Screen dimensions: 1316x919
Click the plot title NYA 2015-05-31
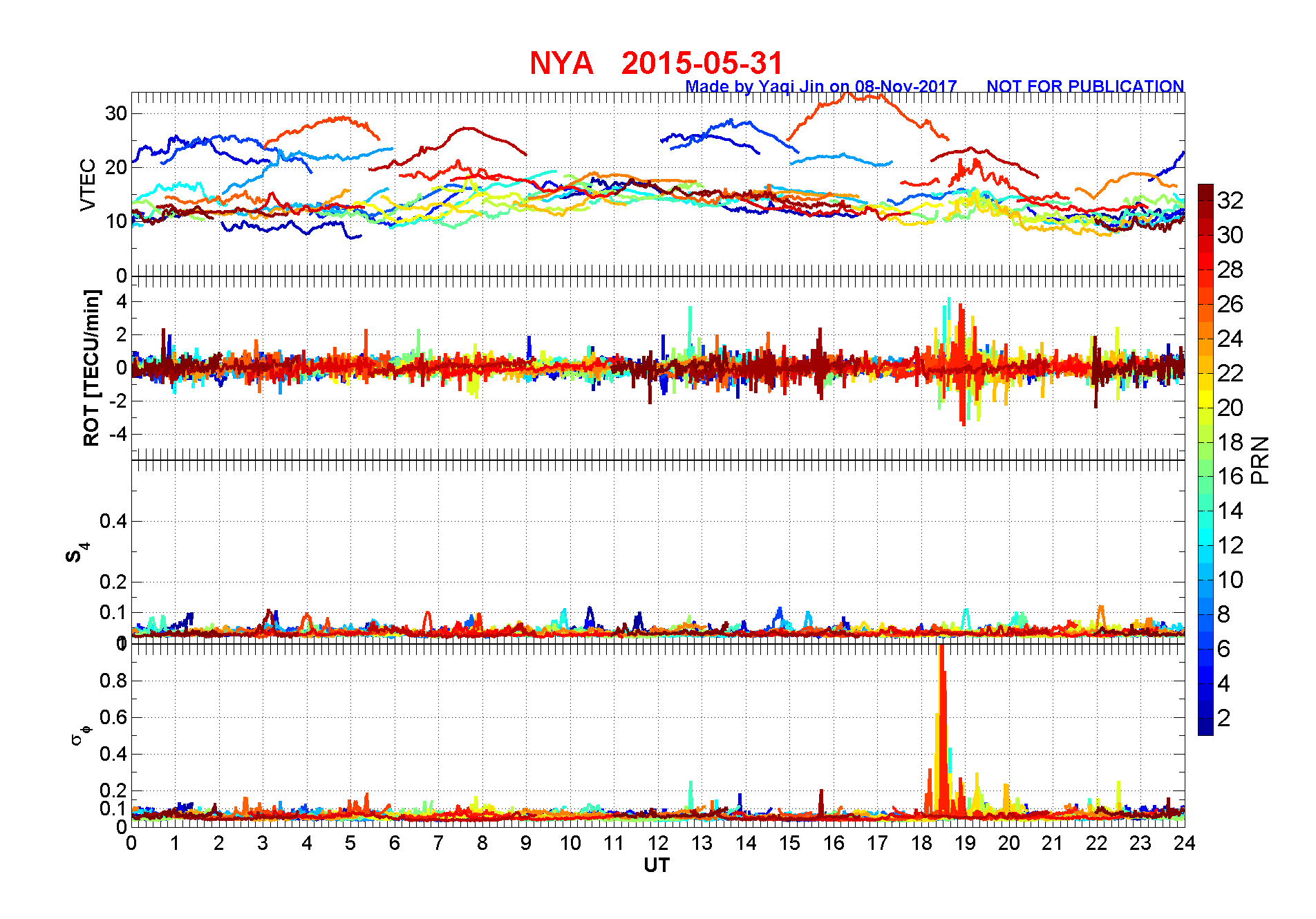656,64
